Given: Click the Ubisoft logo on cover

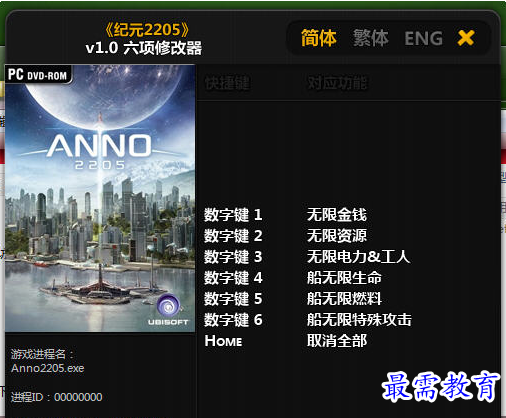Looking at the screenshot, I should [x=168, y=310].
